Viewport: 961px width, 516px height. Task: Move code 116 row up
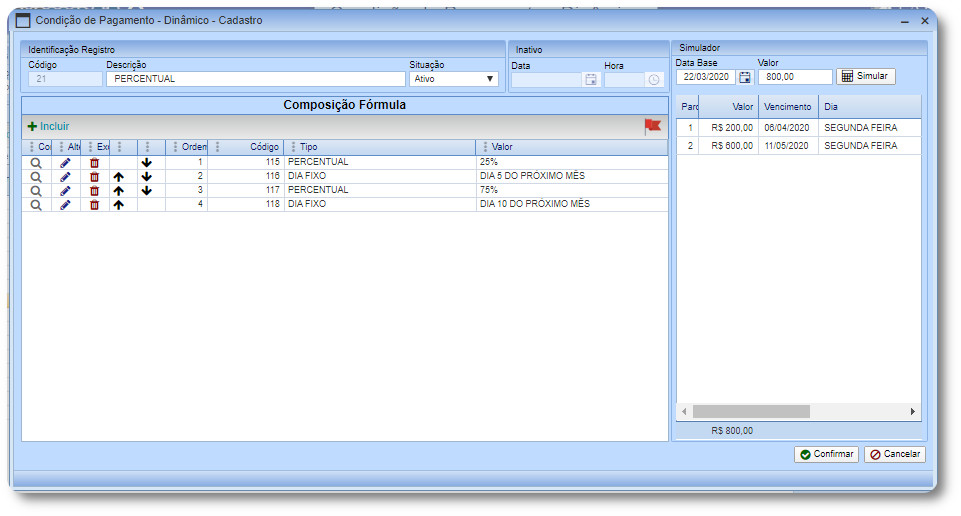118,176
